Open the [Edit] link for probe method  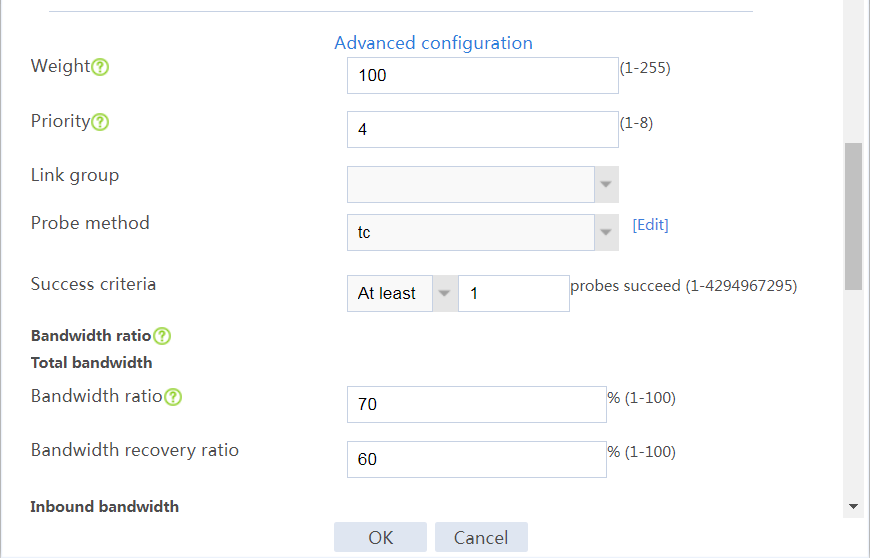(x=650, y=225)
